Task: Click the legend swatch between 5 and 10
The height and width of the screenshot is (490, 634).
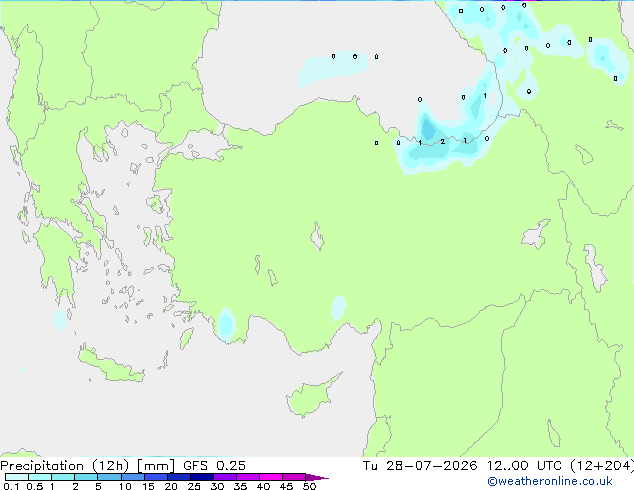Action: (109, 477)
